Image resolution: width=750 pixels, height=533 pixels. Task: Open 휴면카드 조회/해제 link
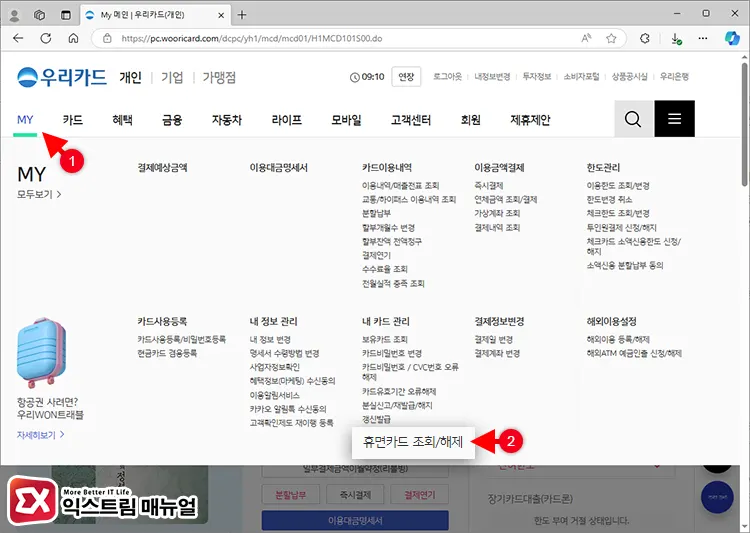tap(413, 442)
